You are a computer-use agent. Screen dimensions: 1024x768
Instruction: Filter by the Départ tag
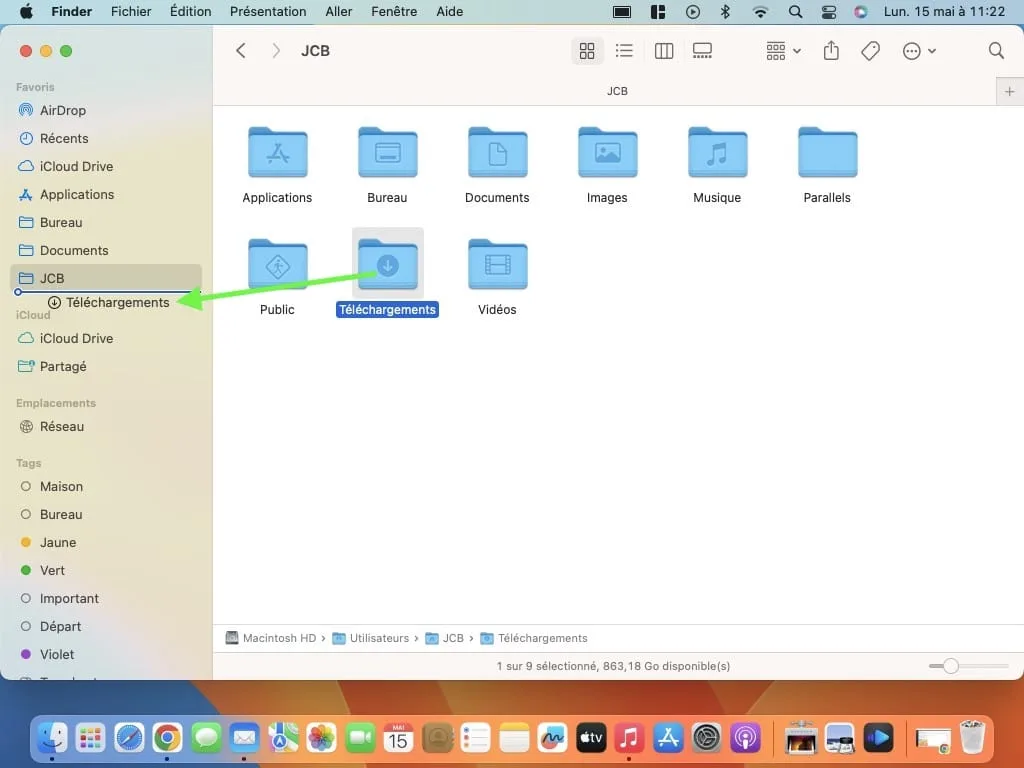(60, 627)
